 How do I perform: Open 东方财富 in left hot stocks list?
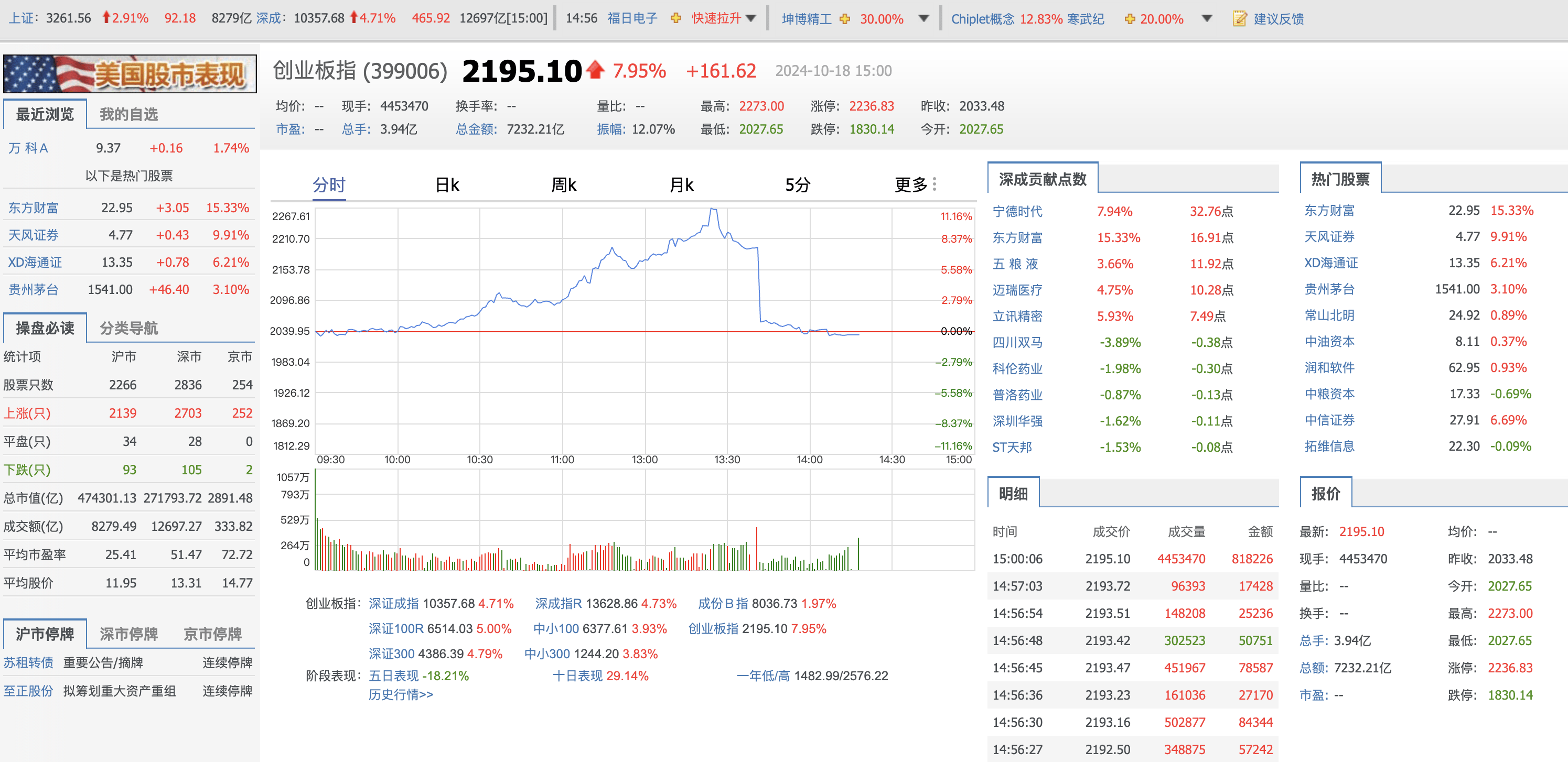[x=34, y=208]
